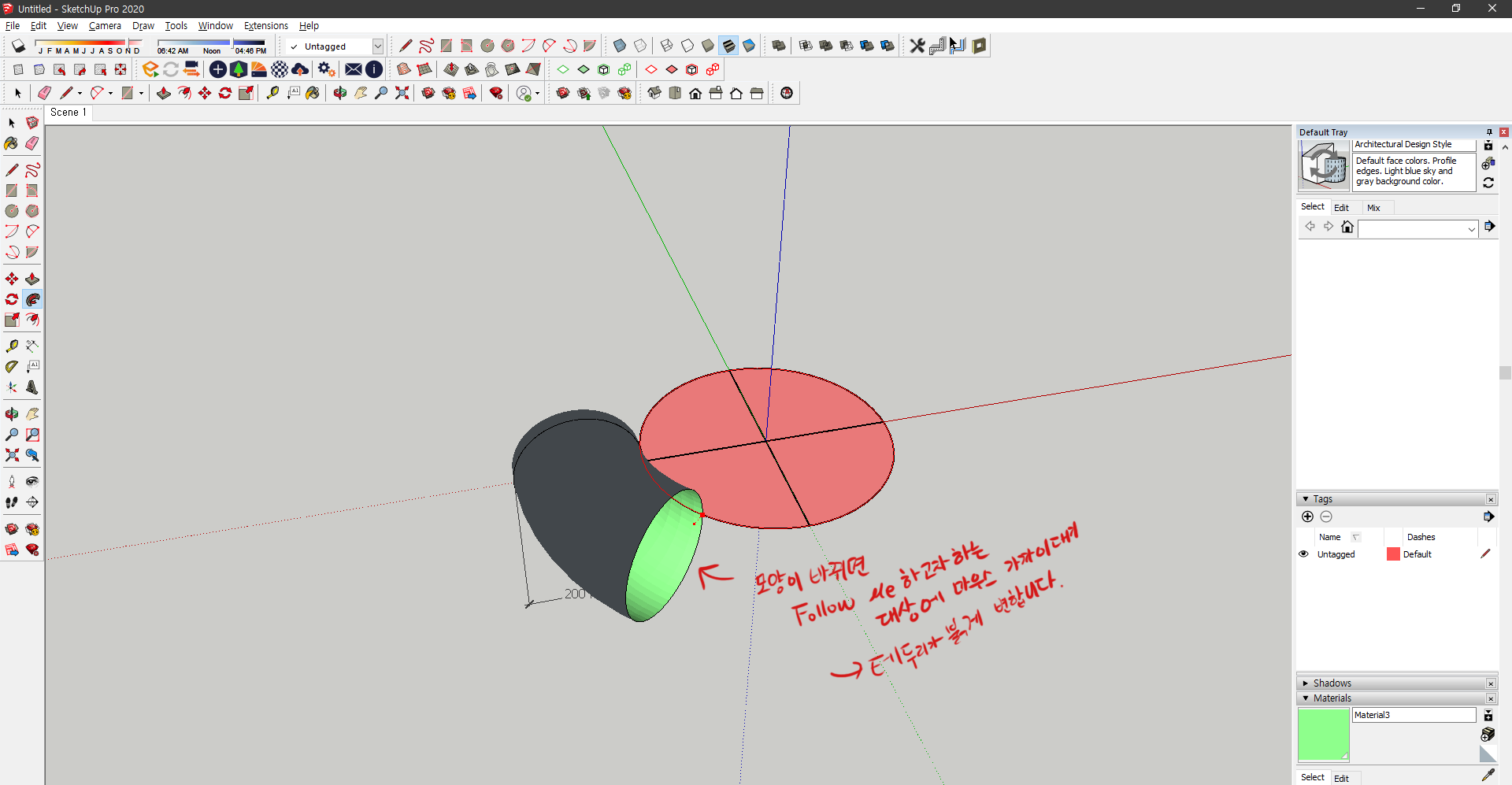Open the Arc tool dropdown arrow

pos(110,93)
